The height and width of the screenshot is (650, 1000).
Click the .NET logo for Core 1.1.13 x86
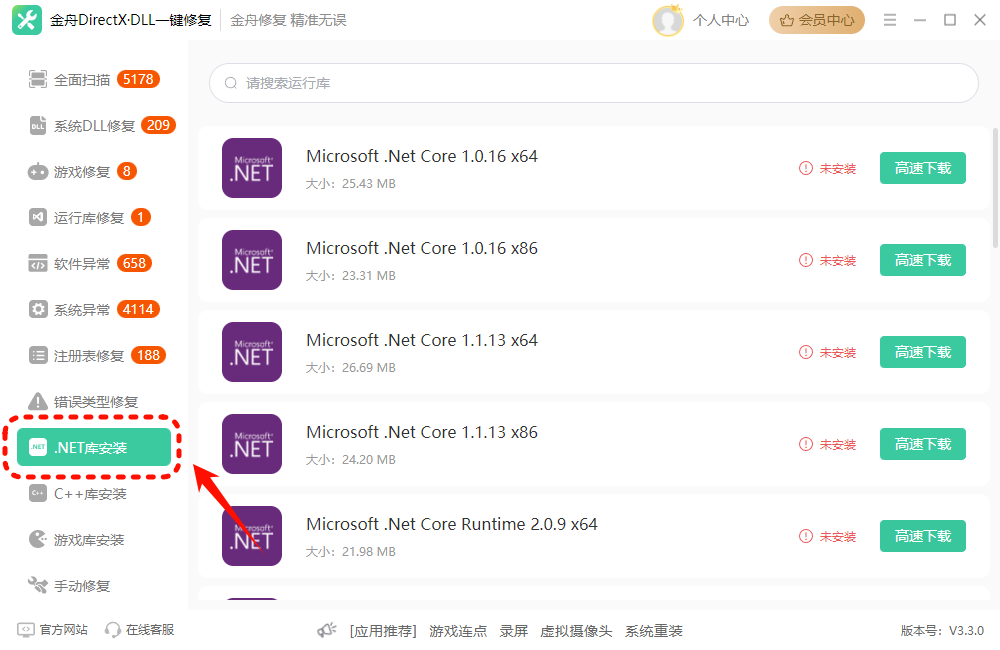click(252, 443)
